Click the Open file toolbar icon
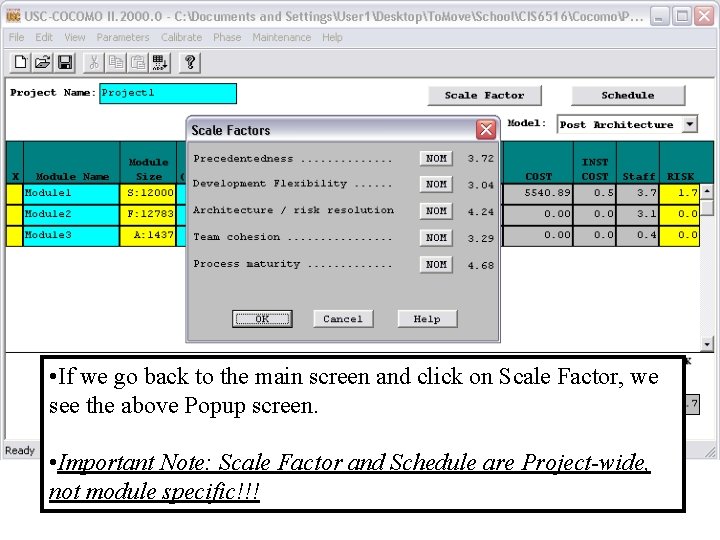 43,62
